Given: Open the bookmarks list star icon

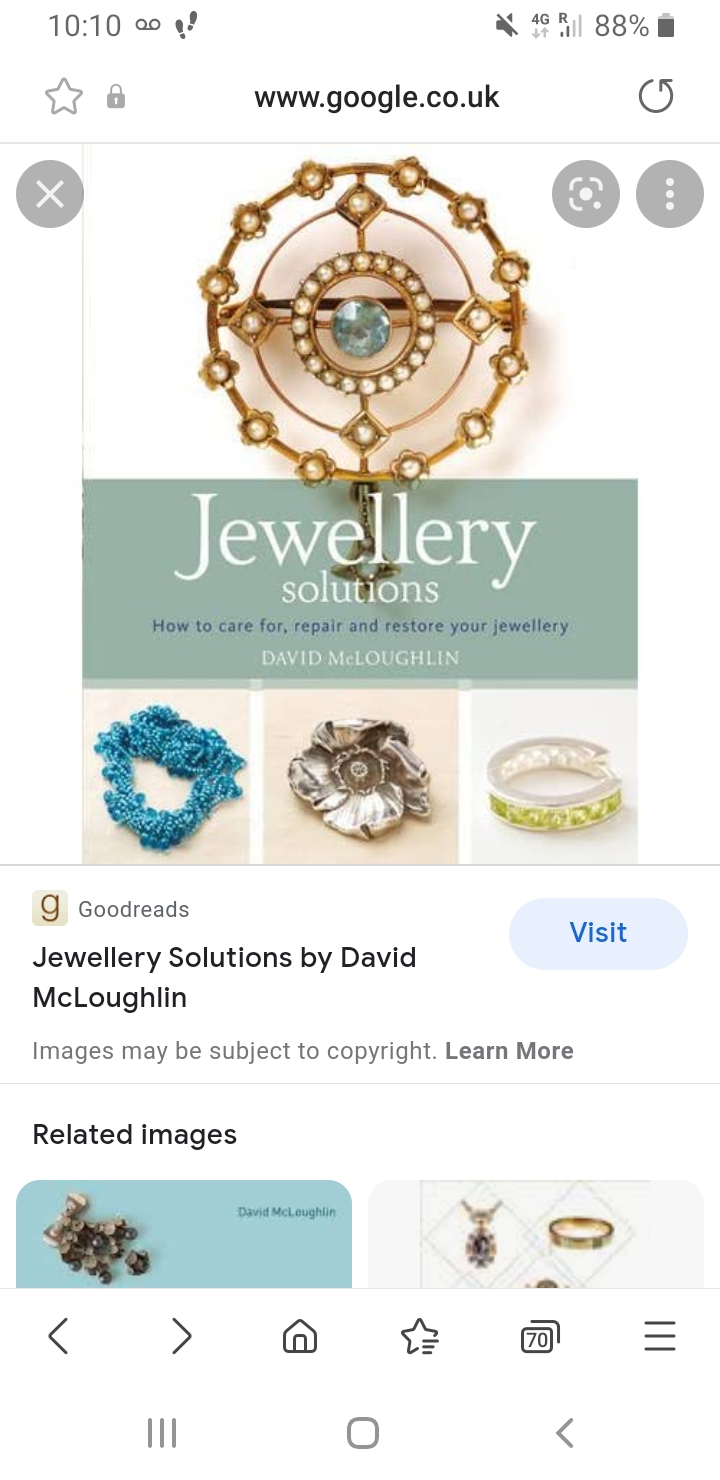Looking at the screenshot, I should (x=420, y=1336).
